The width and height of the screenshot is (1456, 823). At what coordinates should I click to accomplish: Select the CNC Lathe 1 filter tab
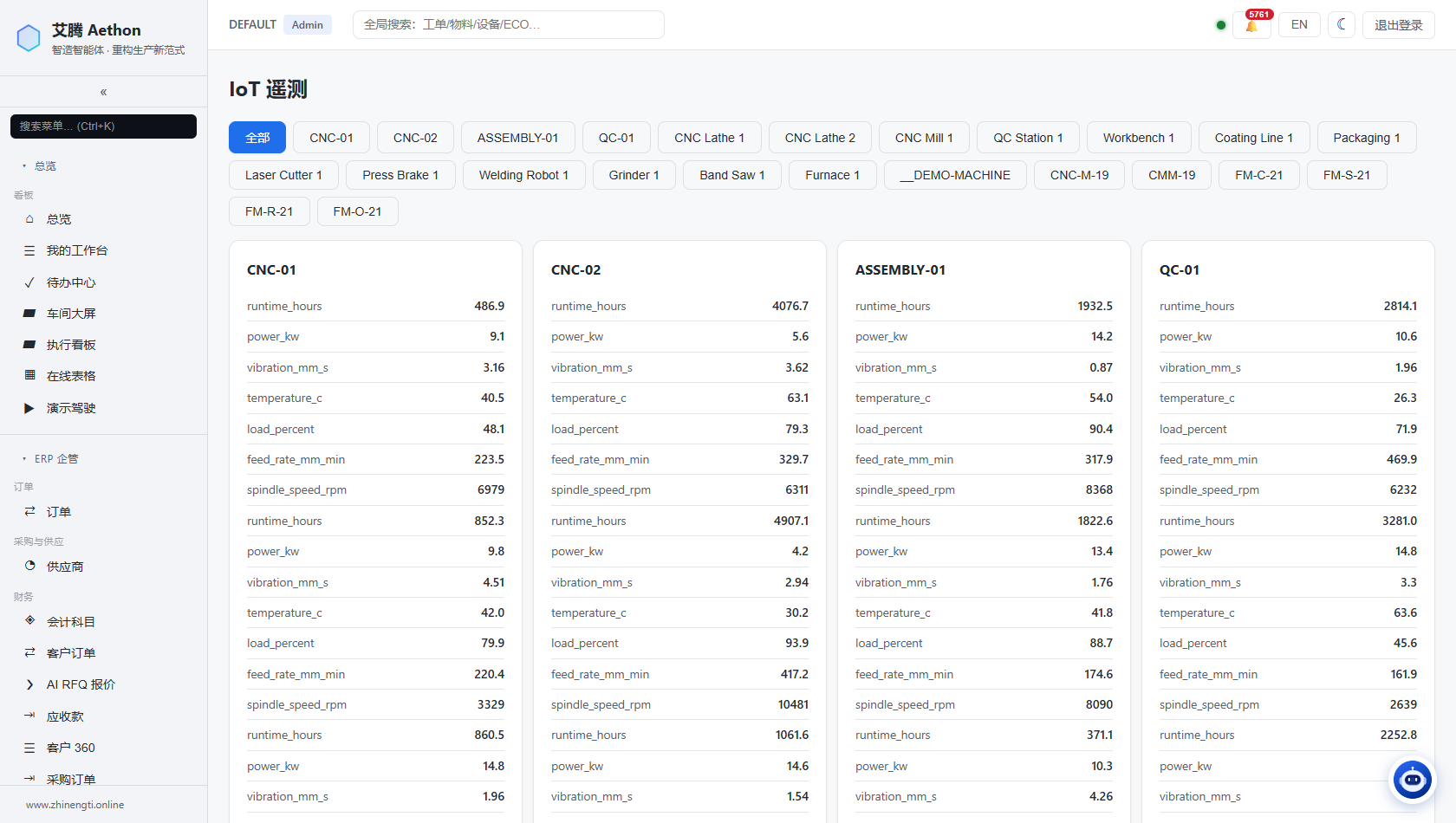click(x=710, y=138)
